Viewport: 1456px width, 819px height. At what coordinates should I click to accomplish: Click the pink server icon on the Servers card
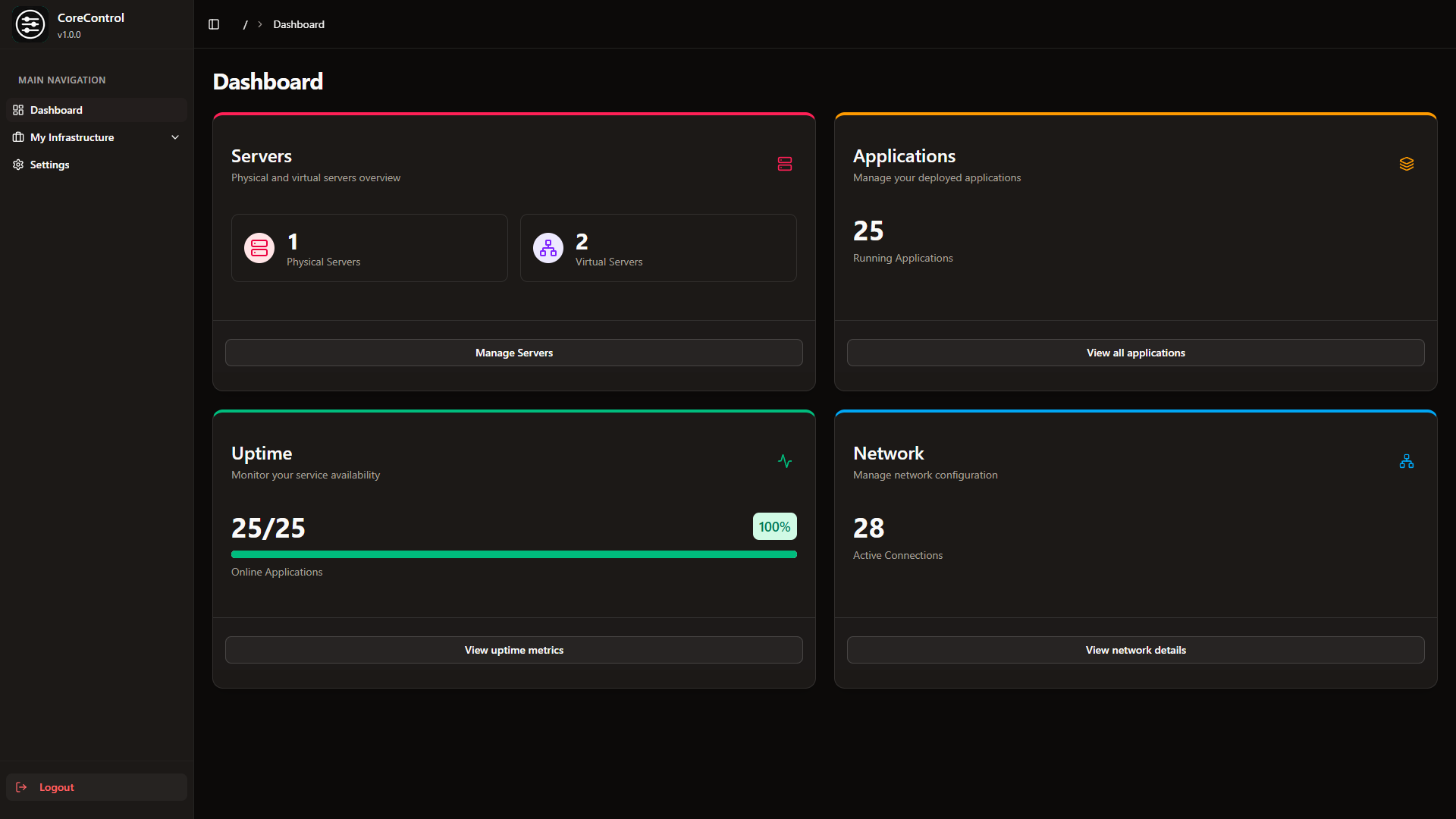(x=785, y=164)
